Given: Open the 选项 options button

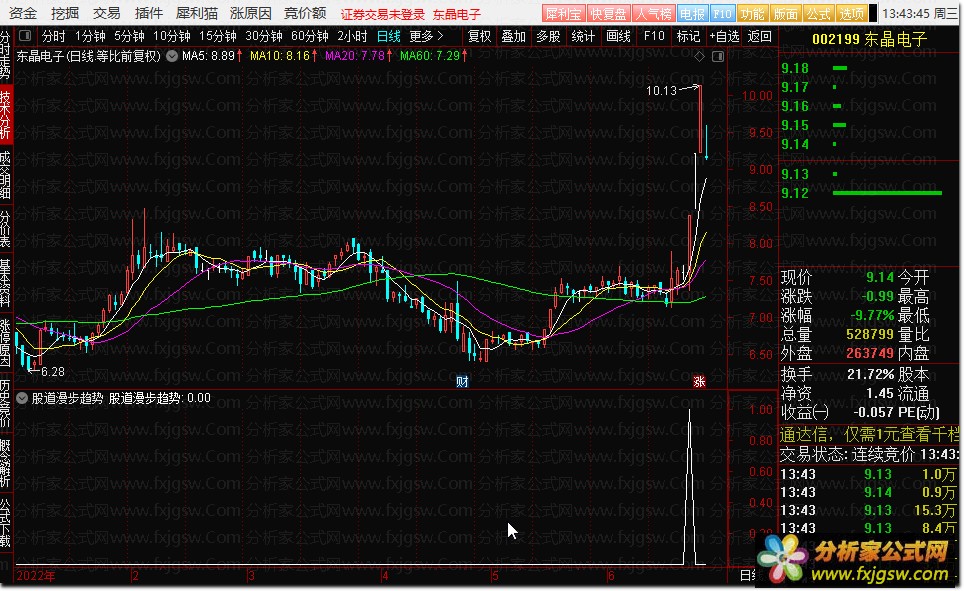Looking at the screenshot, I should (x=852, y=14).
